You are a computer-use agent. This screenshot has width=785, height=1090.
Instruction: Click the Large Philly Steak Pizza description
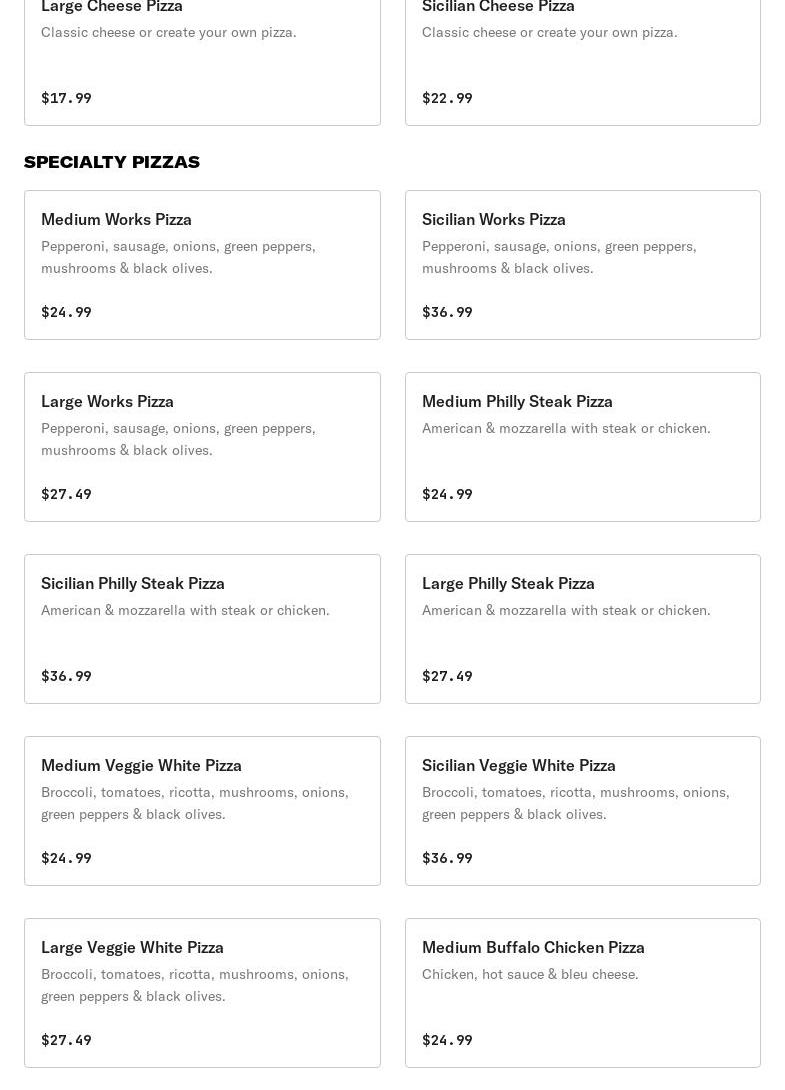coord(566,610)
